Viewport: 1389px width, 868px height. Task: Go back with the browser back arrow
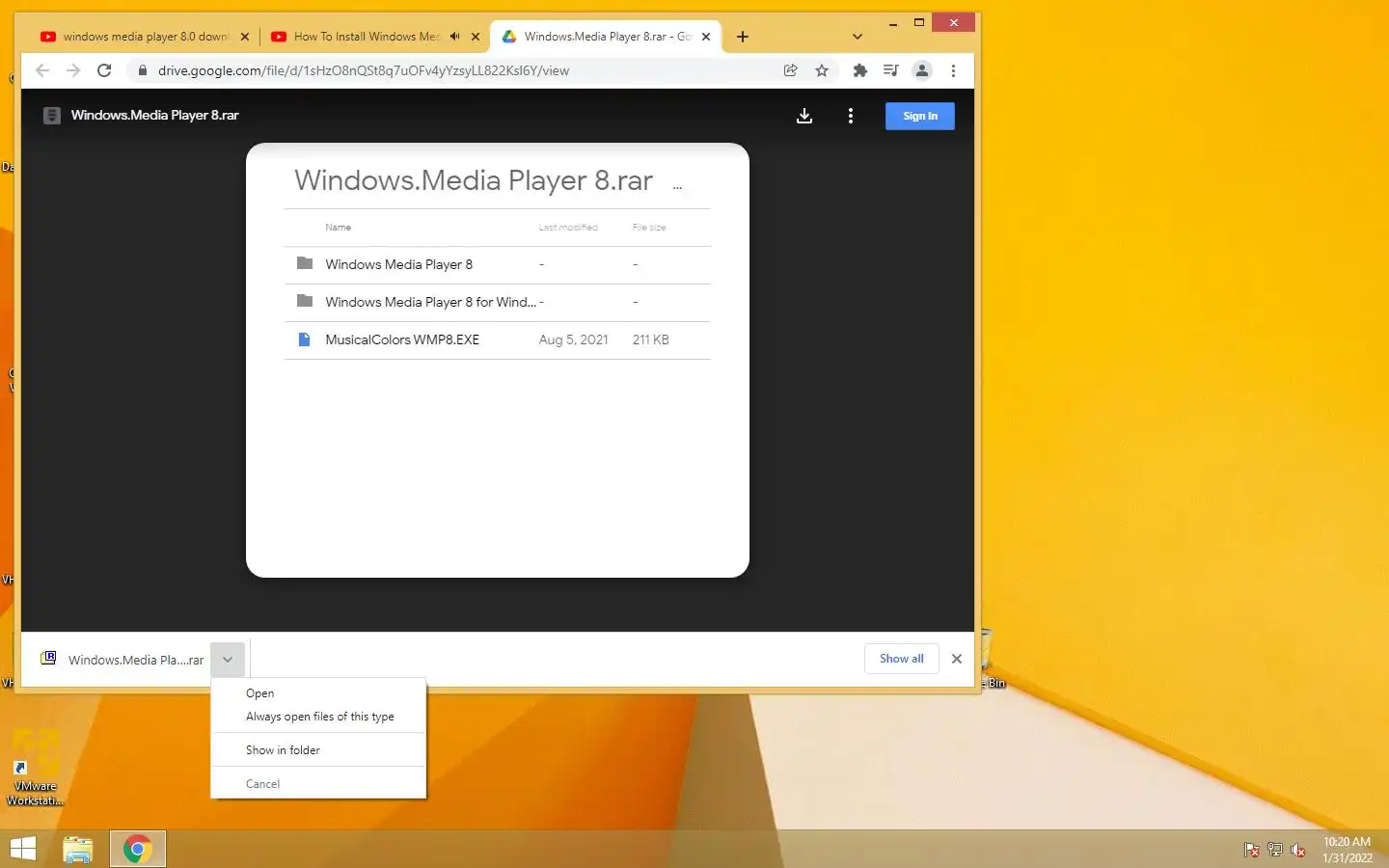[42, 70]
